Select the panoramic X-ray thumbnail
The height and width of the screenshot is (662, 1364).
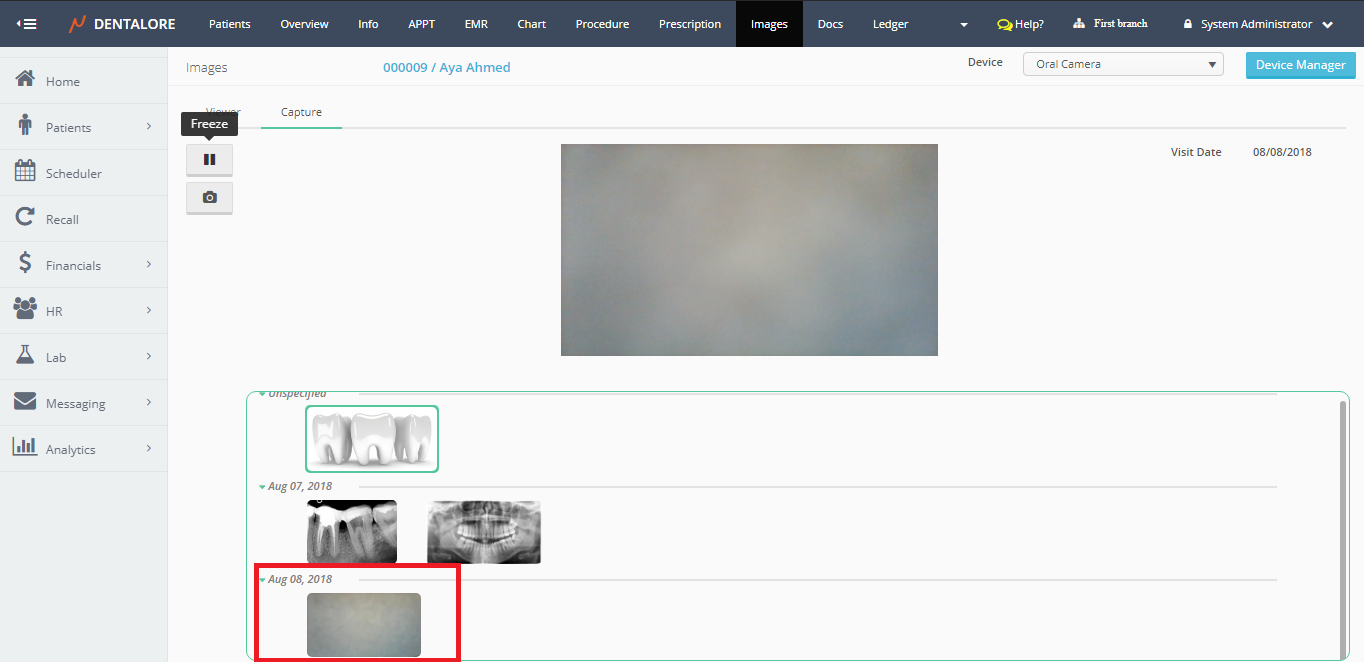point(484,532)
